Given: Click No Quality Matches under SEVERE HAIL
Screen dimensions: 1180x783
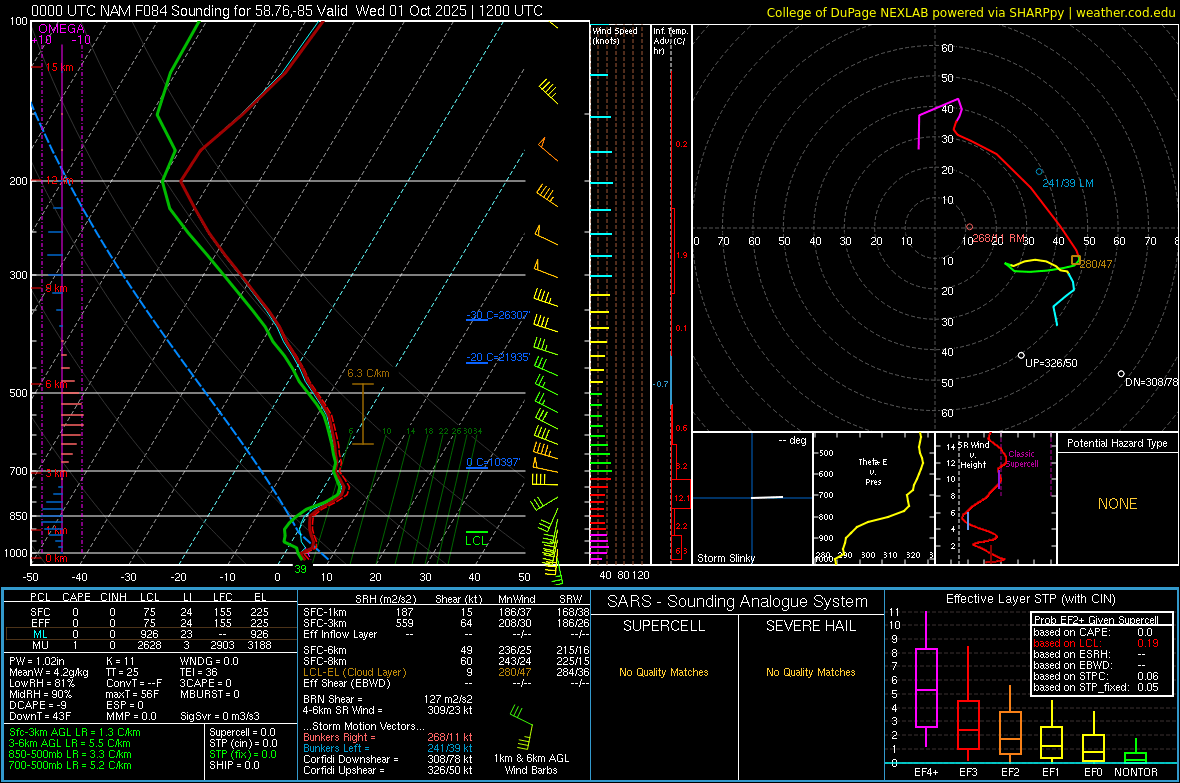Looking at the screenshot, I should pyautogui.click(x=810, y=672).
